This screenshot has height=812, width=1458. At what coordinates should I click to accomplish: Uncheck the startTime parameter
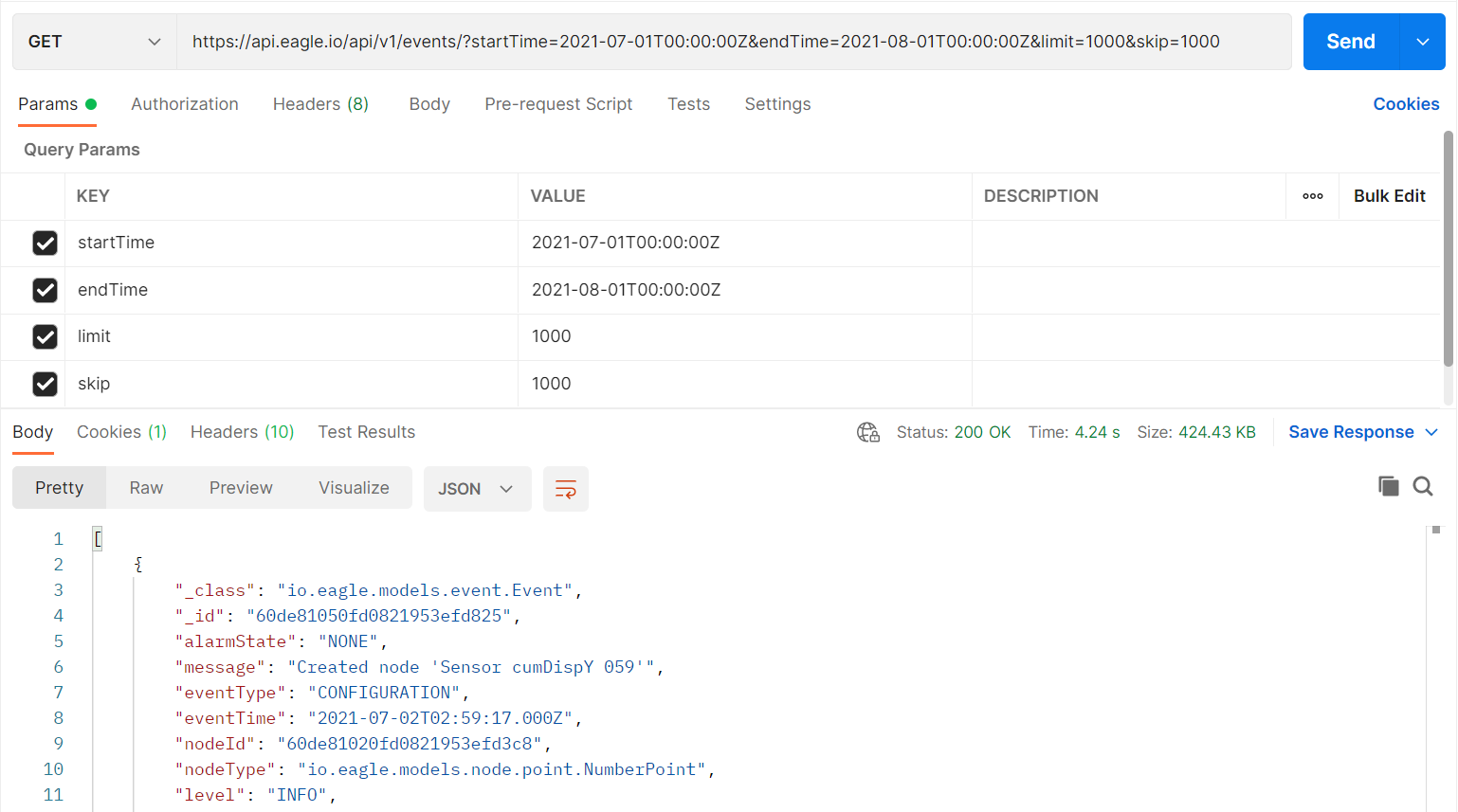[x=45, y=243]
